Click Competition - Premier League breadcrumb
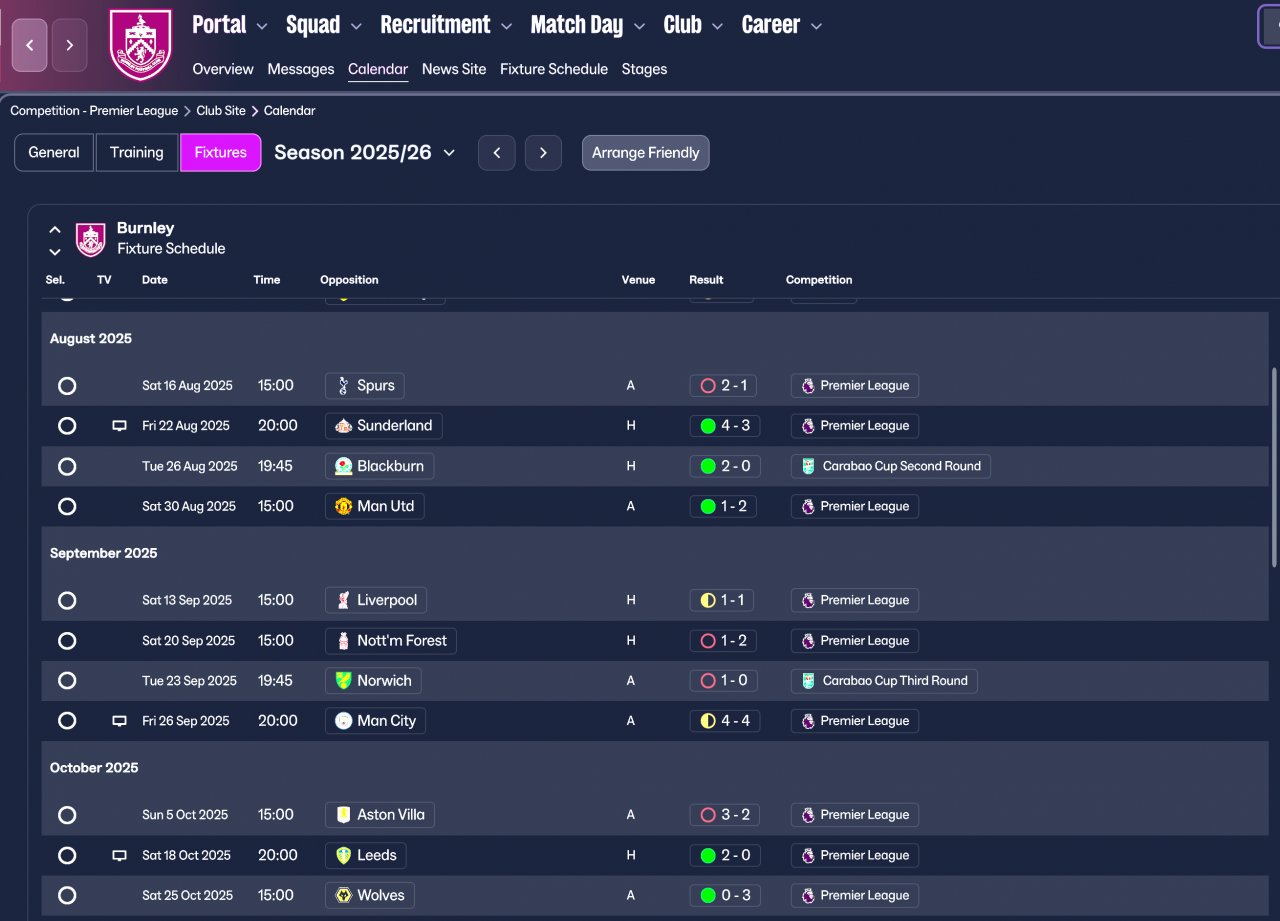 (x=94, y=111)
